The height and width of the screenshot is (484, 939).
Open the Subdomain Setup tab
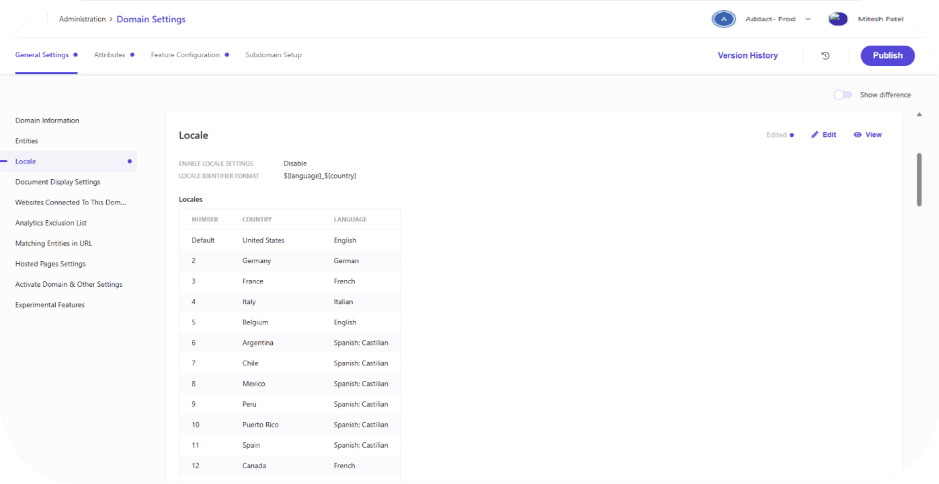pyautogui.click(x=273, y=55)
